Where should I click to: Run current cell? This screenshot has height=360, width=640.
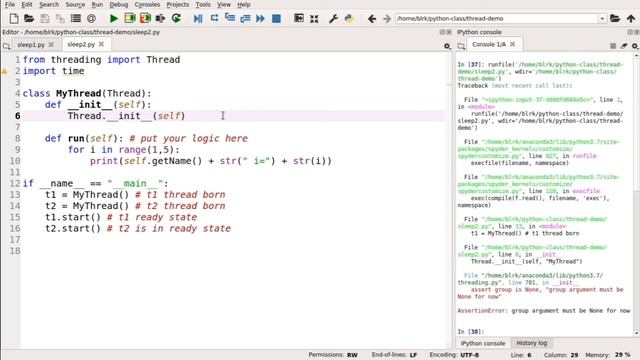point(130,18)
